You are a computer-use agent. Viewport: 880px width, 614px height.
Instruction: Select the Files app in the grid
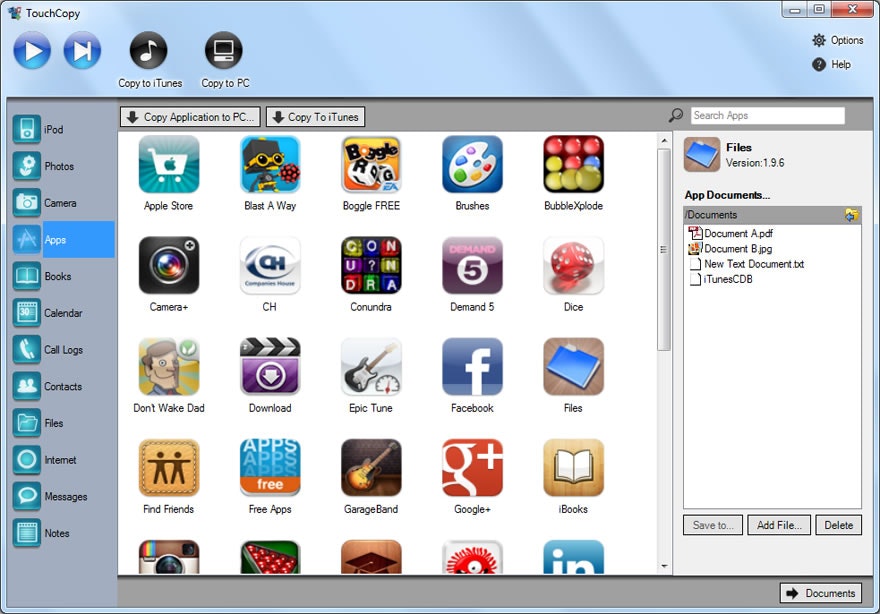pyautogui.click(x=573, y=375)
